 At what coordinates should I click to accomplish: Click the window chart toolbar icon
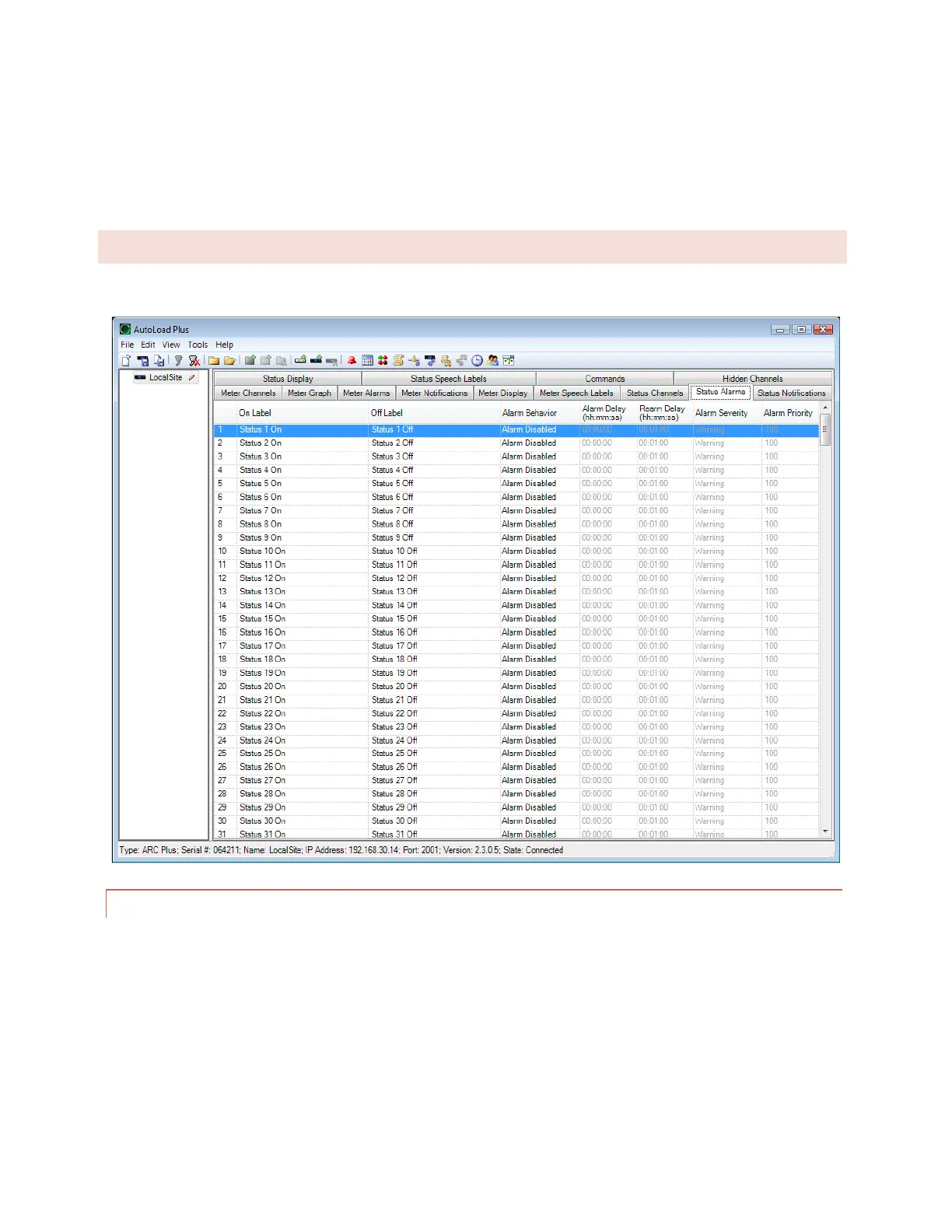click(509, 361)
